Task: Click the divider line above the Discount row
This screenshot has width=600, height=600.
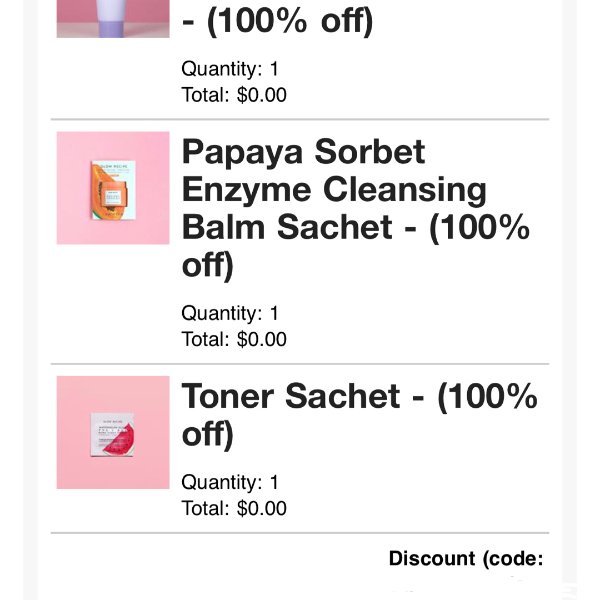Action: (300, 533)
